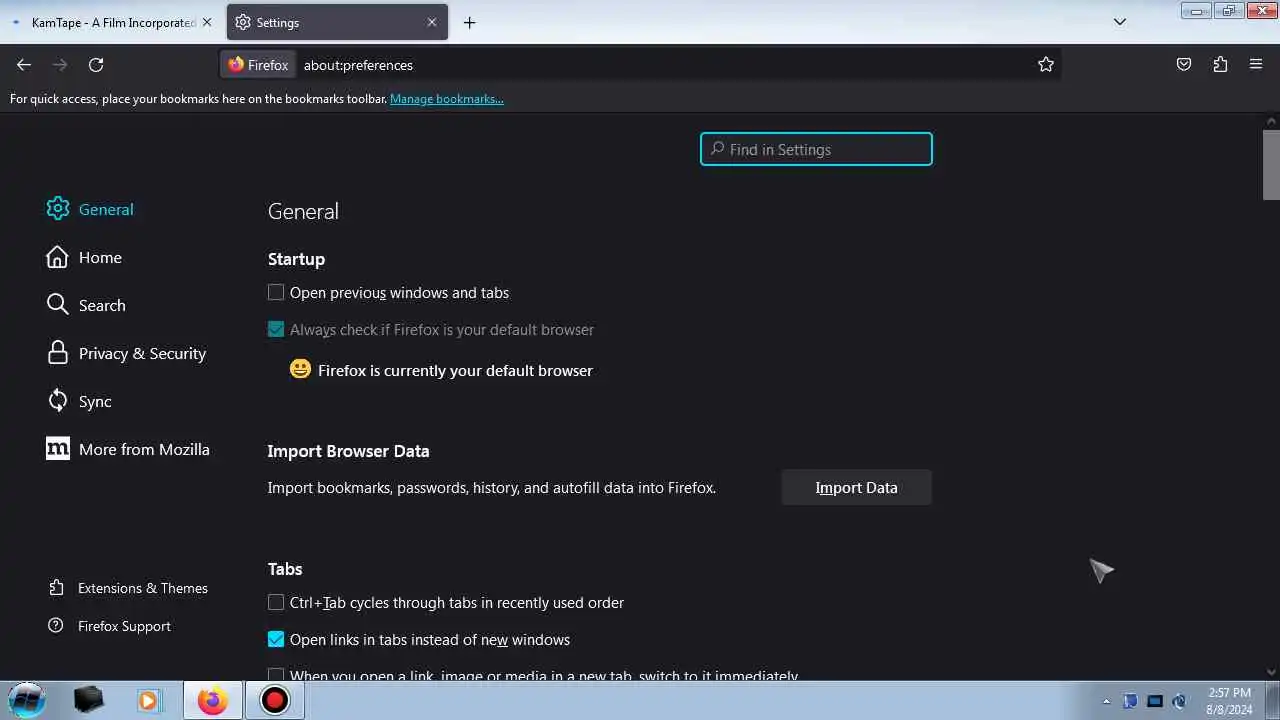Click the padlock icon beside Privacy & Security
Screen dimensions: 1280x720
point(58,353)
